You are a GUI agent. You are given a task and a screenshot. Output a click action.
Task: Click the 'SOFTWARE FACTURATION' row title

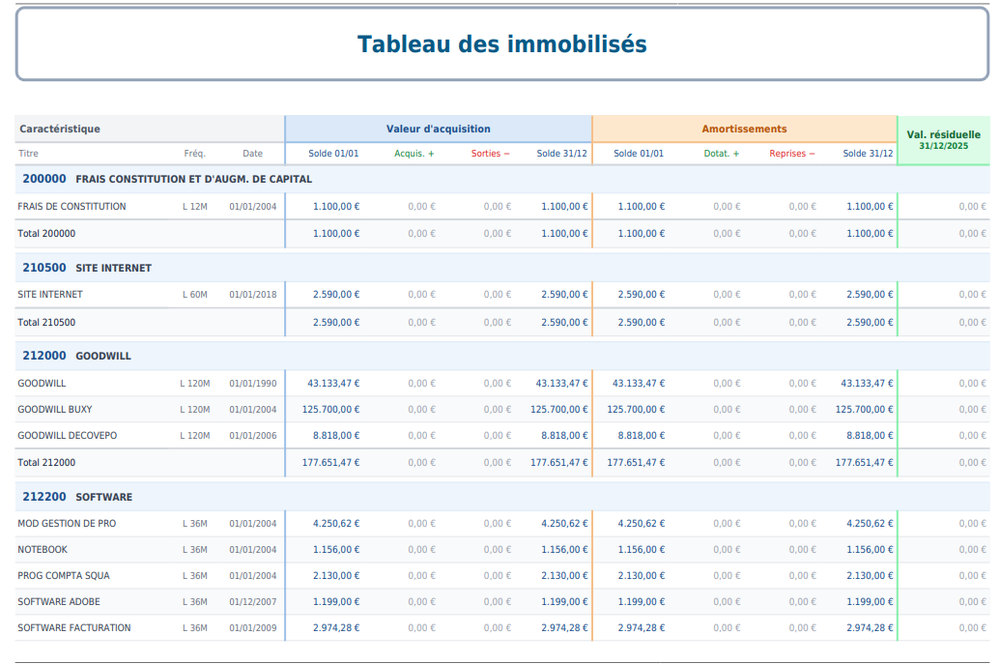pos(74,628)
